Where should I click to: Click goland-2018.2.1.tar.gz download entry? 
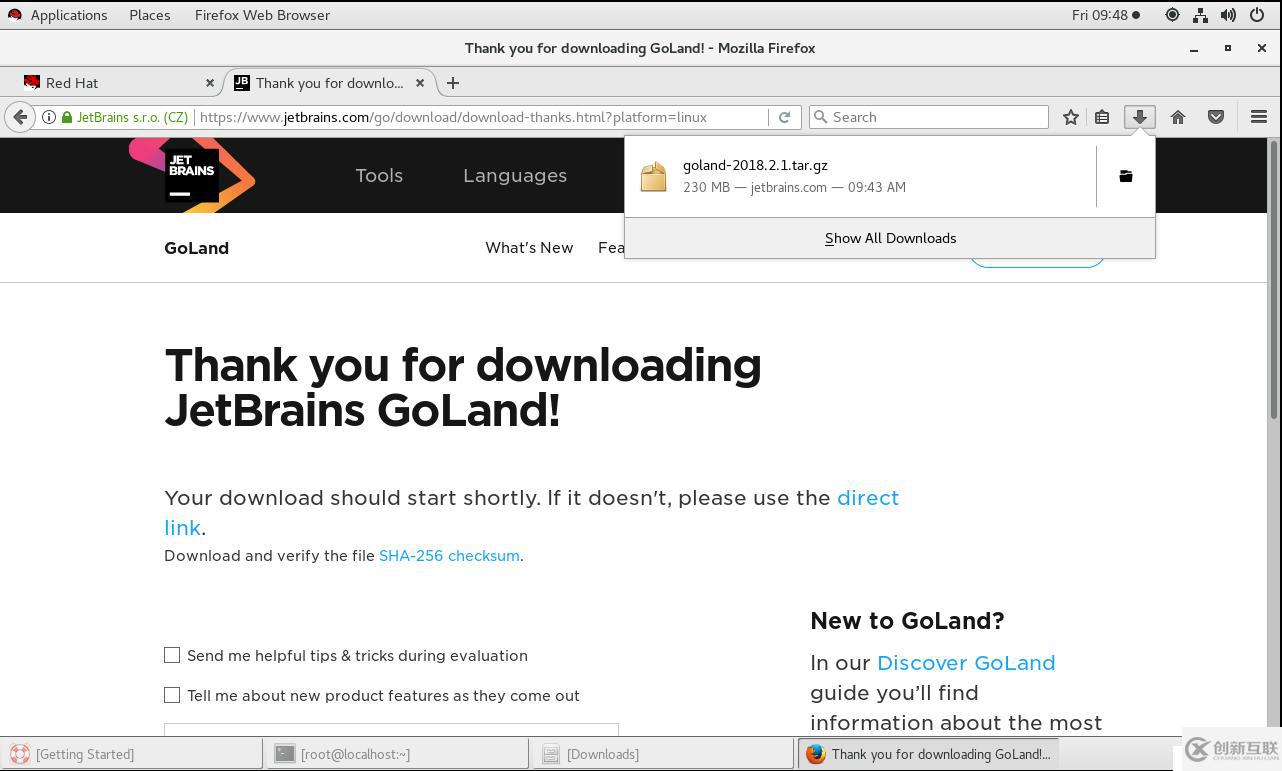pos(860,176)
